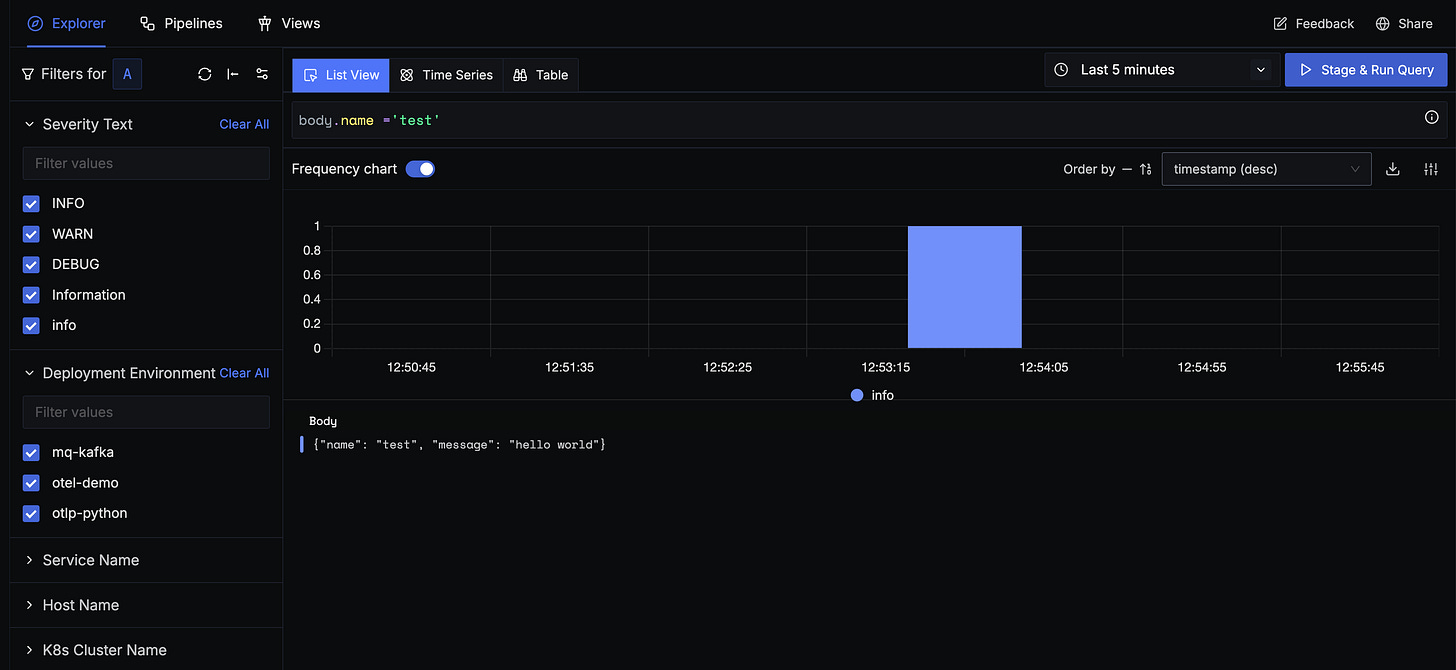Screen dimensions: 1456x670
Task: Toggle the Frequency chart switch off
Action: [420, 169]
